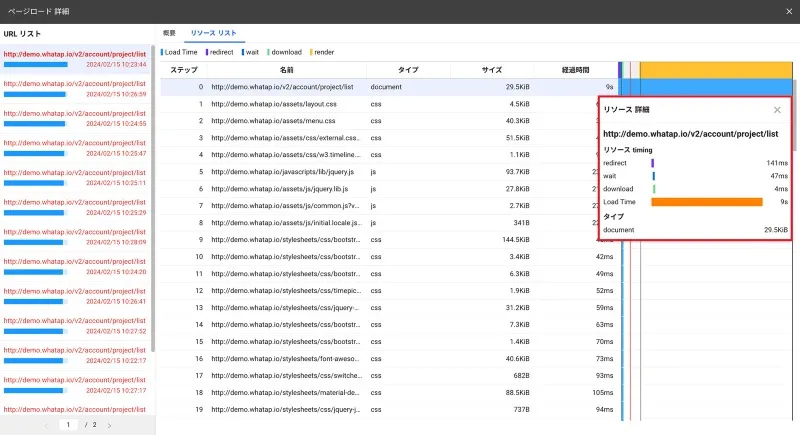
Task: Sort by ステップ column header
Action: pyautogui.click(x=184, y=70)
